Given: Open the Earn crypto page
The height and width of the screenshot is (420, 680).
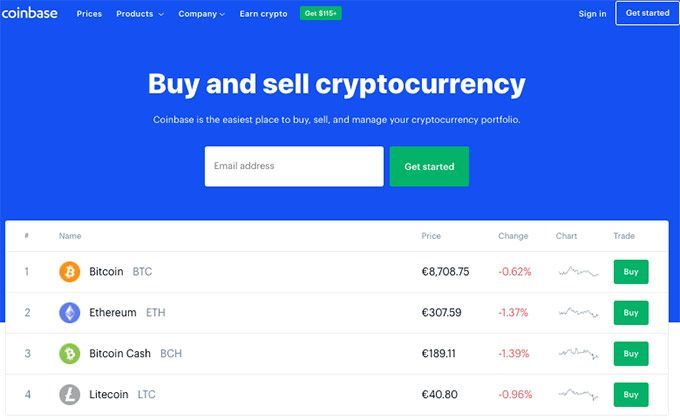Looking at the screenshot, I should [263, 14].
